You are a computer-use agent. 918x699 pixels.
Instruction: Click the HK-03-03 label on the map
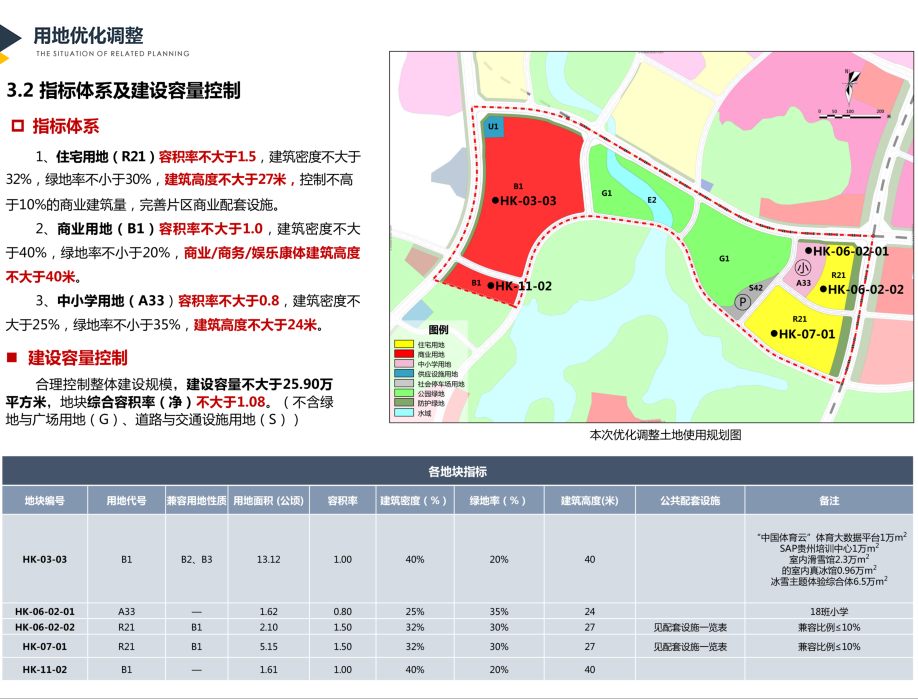click(528, 201)
